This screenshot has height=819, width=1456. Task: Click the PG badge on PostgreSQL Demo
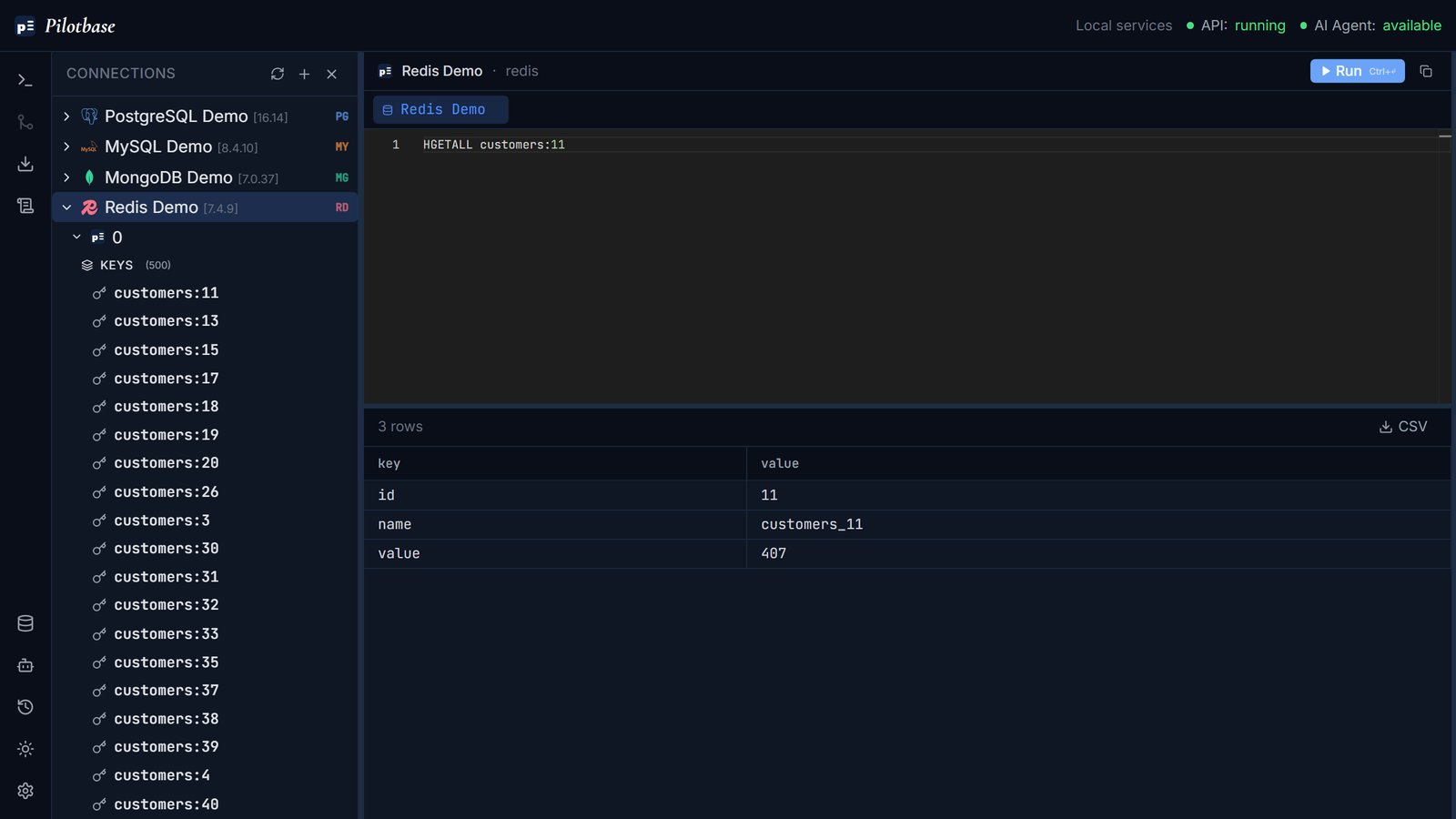tap(342, 116)
